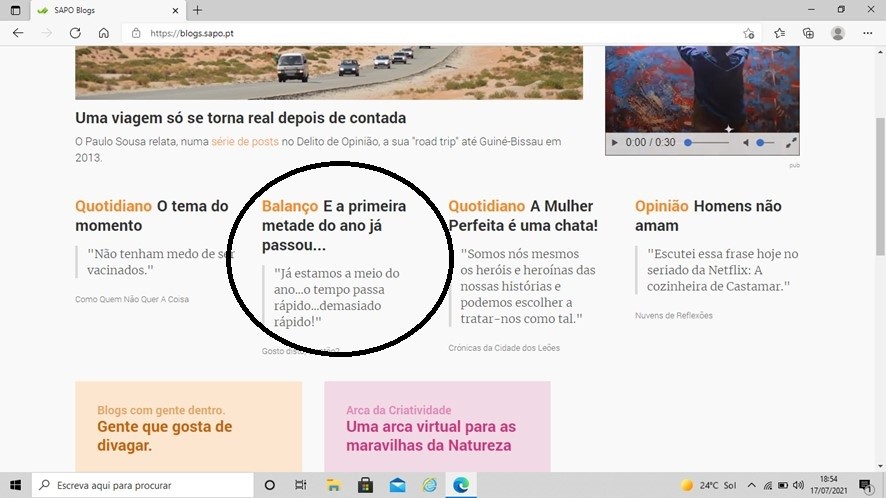The image size is (886, 498).
Task: Adjust the video volume slider
Action: (765, 142)
